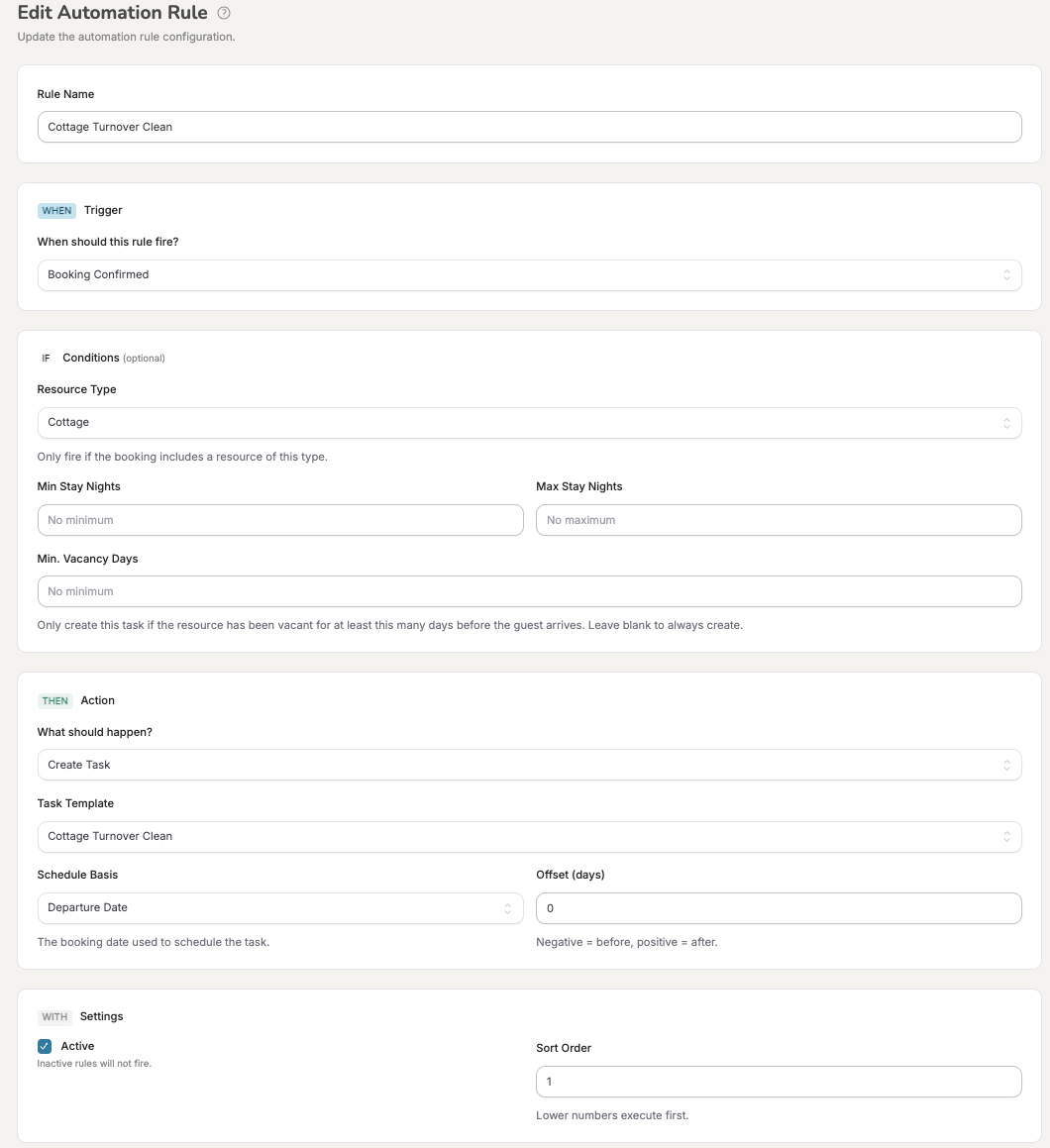Viewport: 1050px width, 1148px height.
Task: Click the WITH badge in Settings section
Action: click(x=54, y=1016)
